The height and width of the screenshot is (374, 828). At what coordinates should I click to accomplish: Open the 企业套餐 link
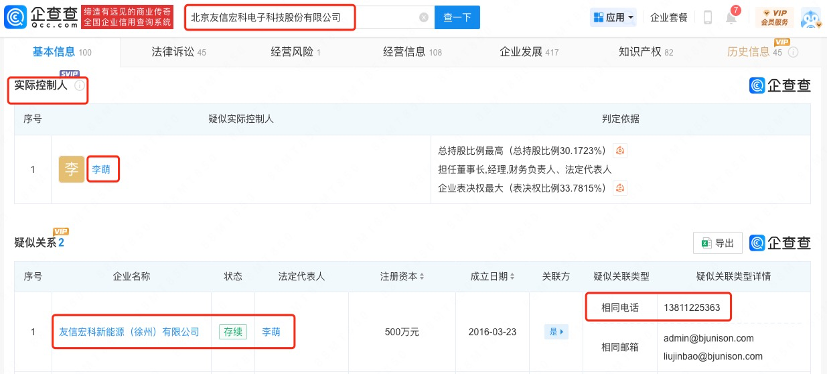click(x=669, y=17)
